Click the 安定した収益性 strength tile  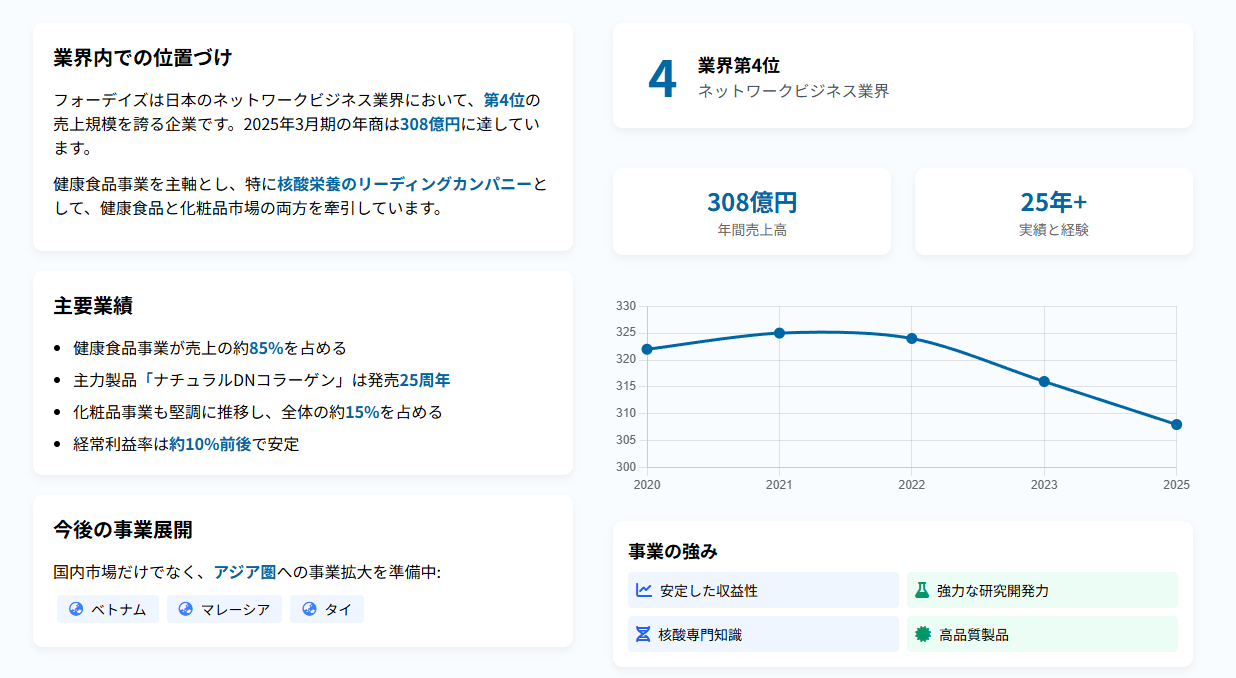coord(763,590)
